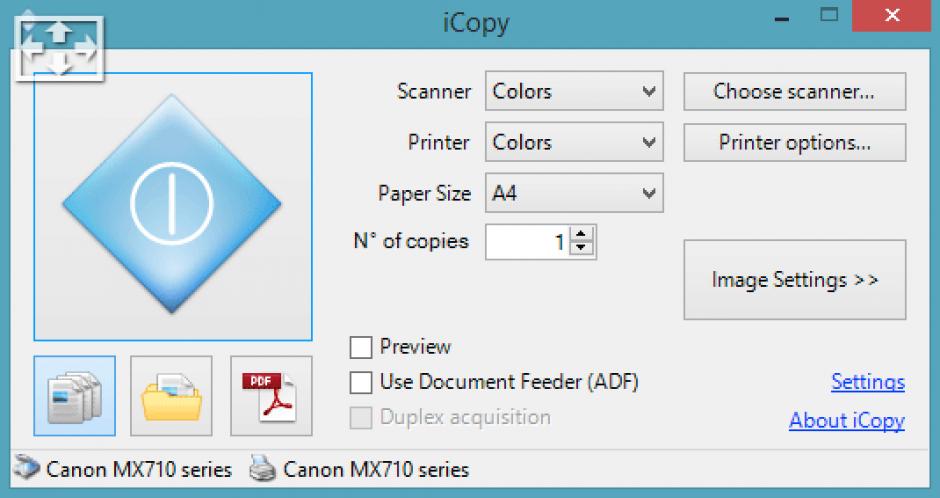Viewport: 940px width, 498px height.
Task: Increase number of copies with up arrow
Action: (x=581, y=234)
